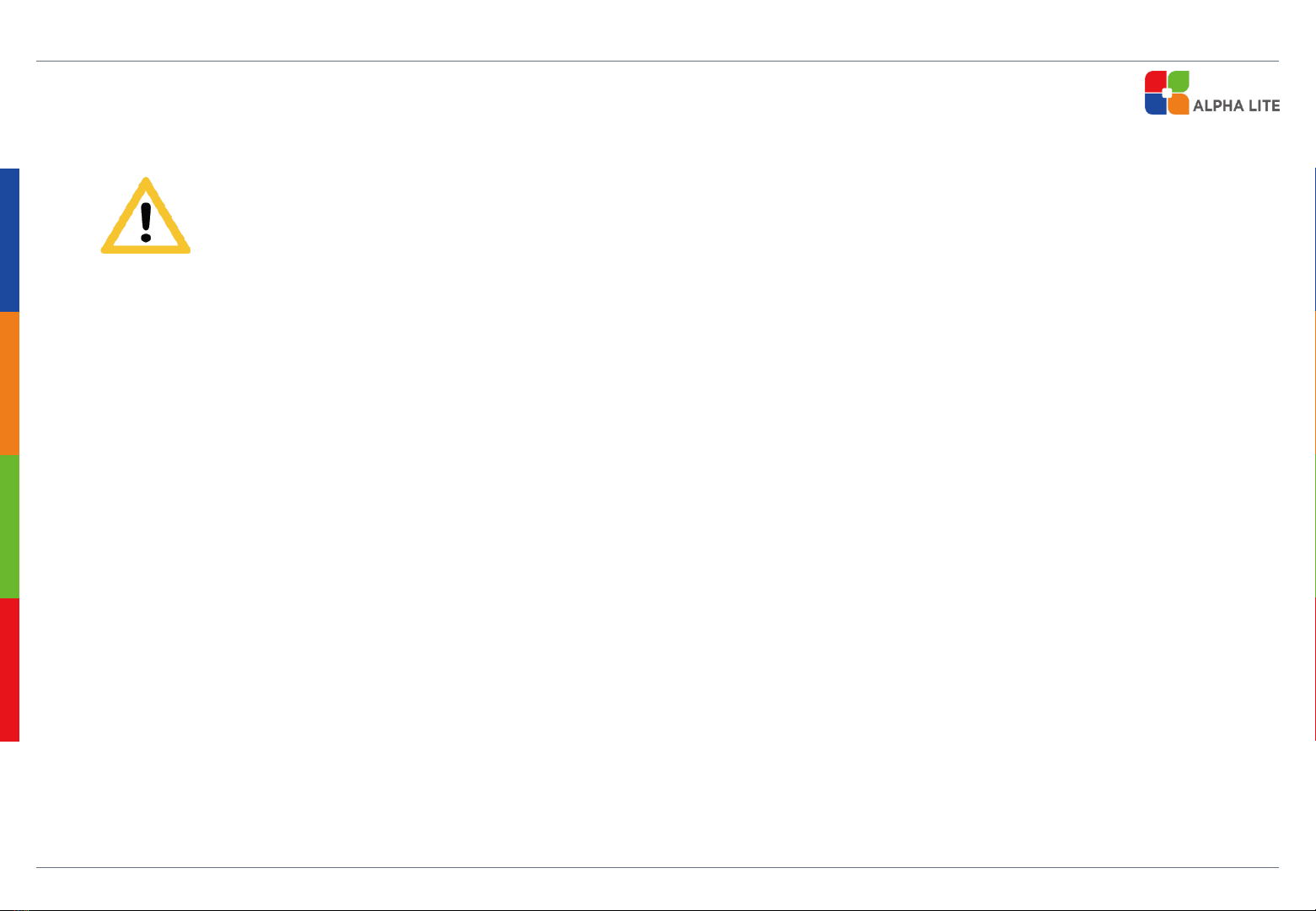Select the orange bar on the left edge
1316x911 pixels.
coord(9,383)
